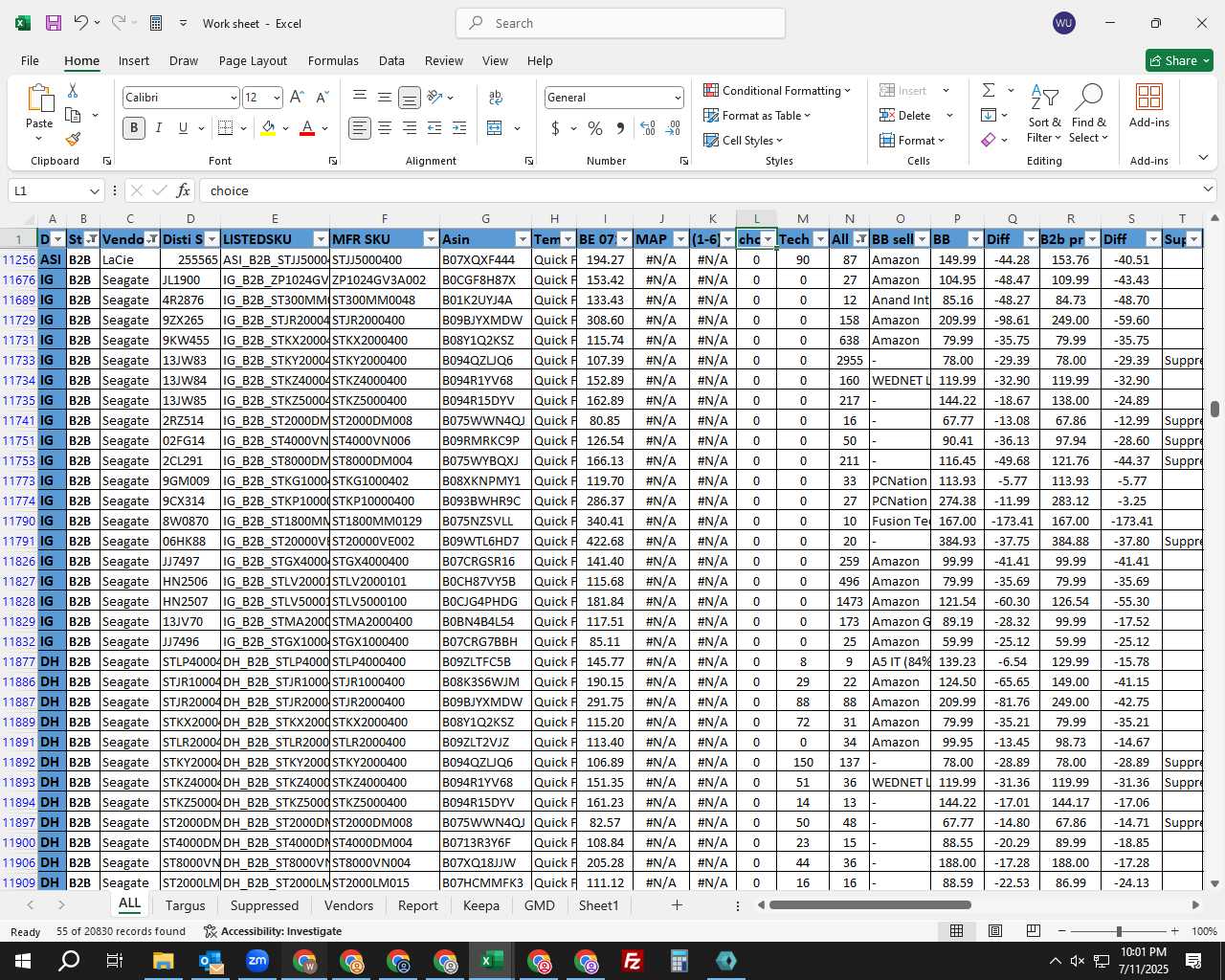This screenshot has height=980, width=1225.
Task: Toggle italic formatting
Action: pos(159,128)
